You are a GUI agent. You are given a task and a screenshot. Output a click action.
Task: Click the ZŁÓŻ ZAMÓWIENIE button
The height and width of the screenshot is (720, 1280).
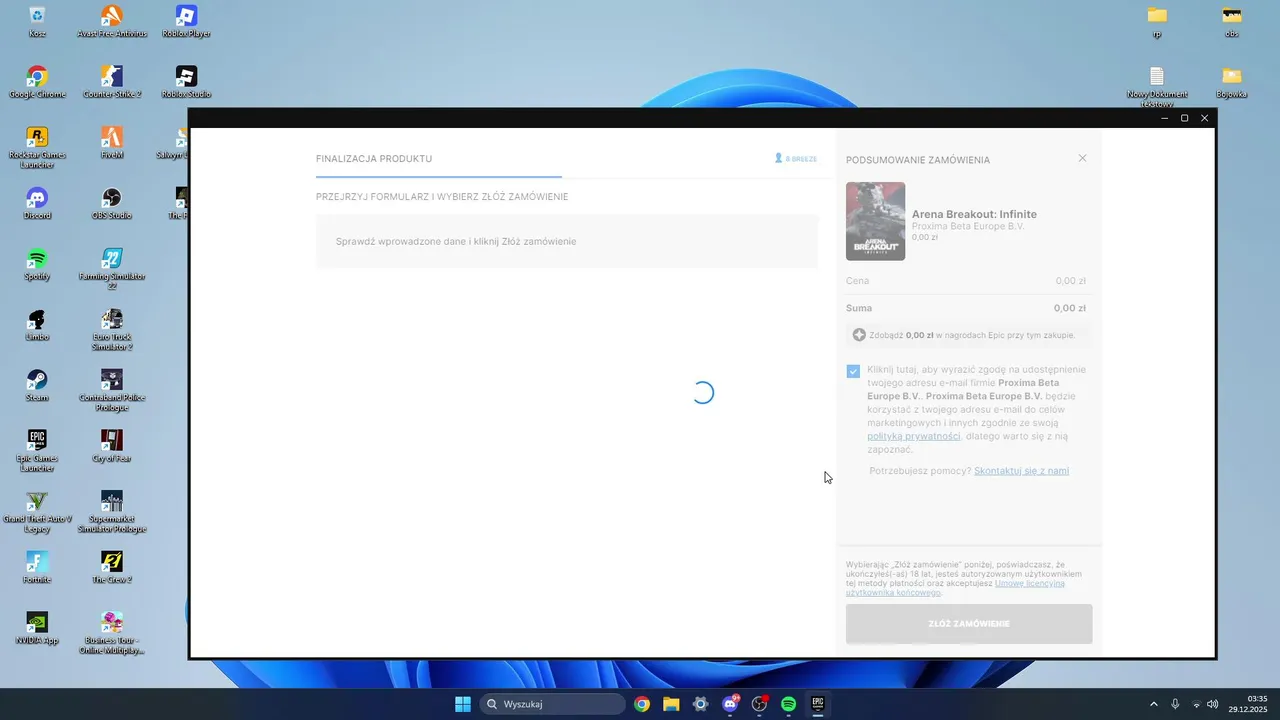[969, 624]
